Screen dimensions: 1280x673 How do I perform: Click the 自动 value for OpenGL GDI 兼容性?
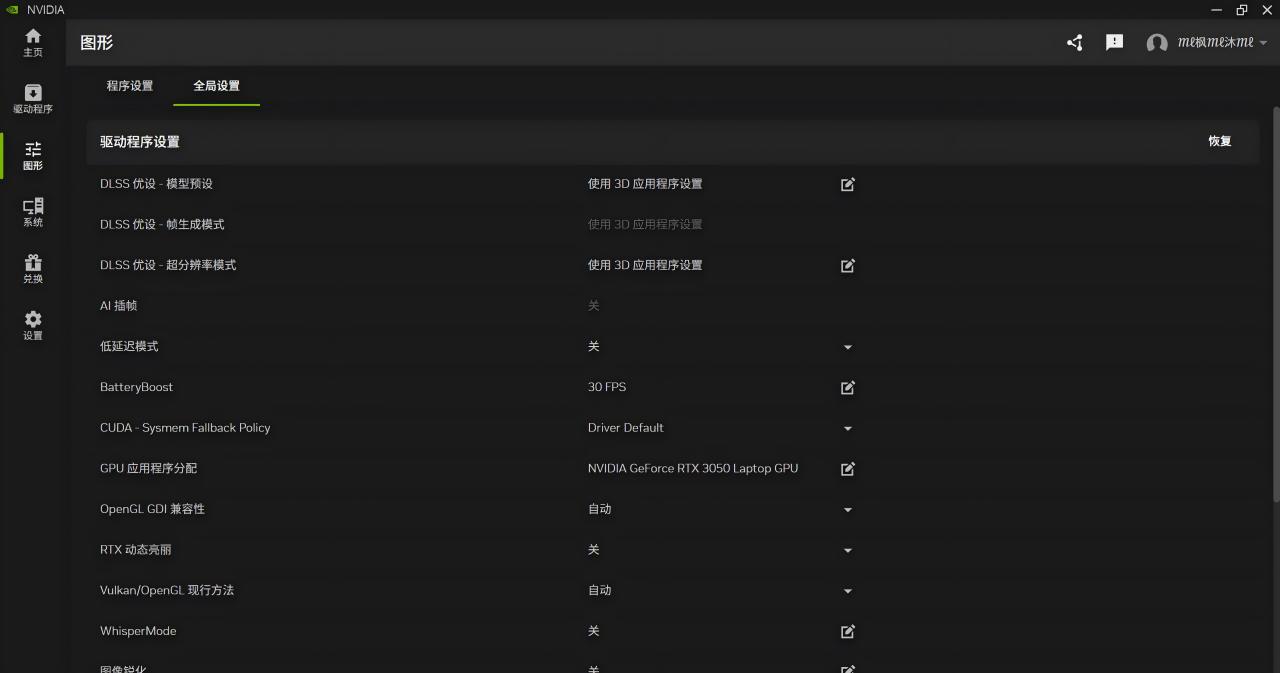pos(600,509)
